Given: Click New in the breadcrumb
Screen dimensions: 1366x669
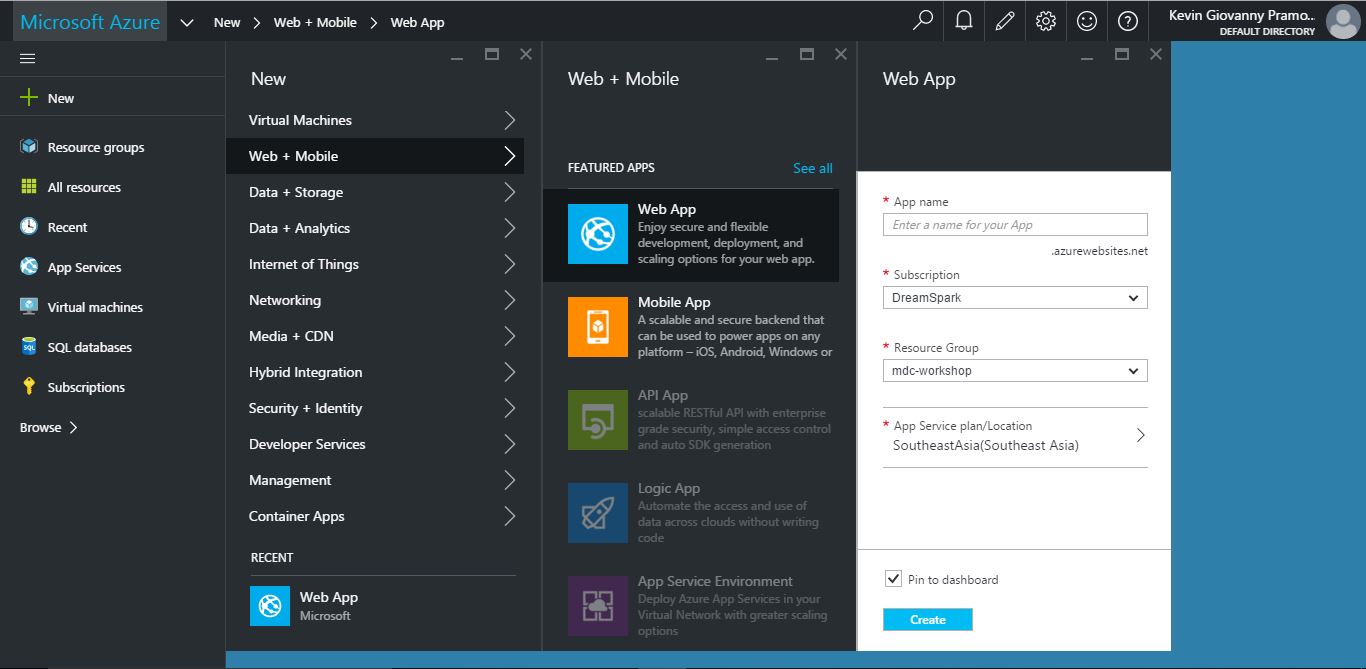Looking at the screenshot, I should click(x=227, y=22).
